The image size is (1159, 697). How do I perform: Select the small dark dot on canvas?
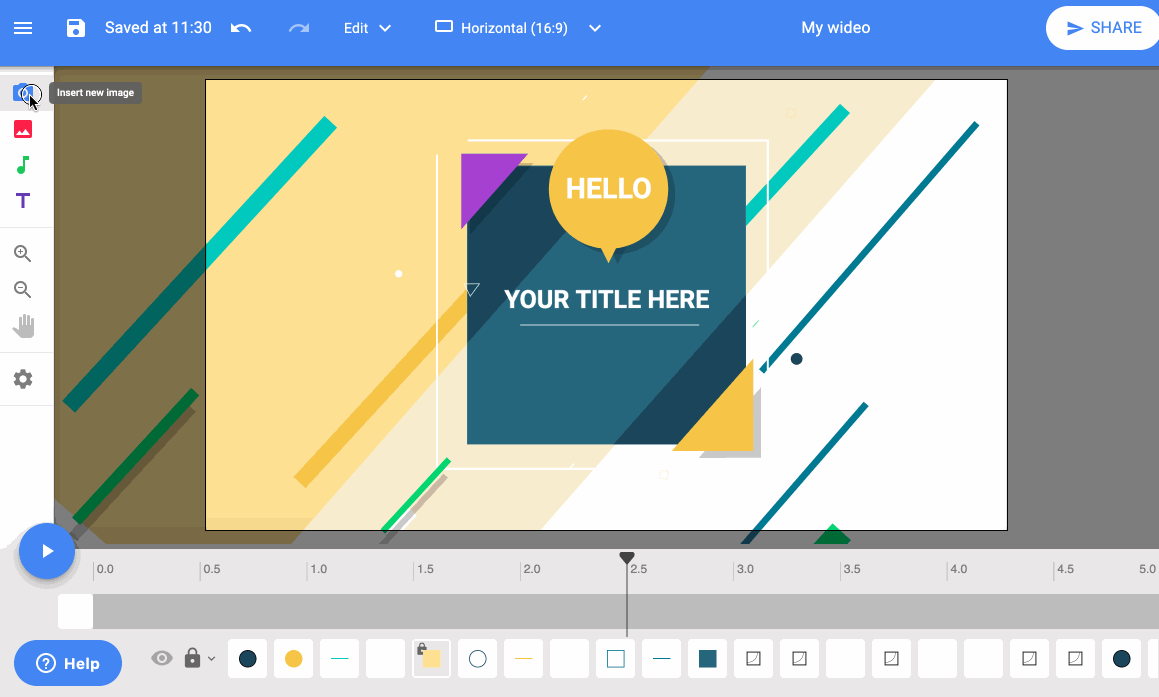pyautogui.click(x=796, y=359)
